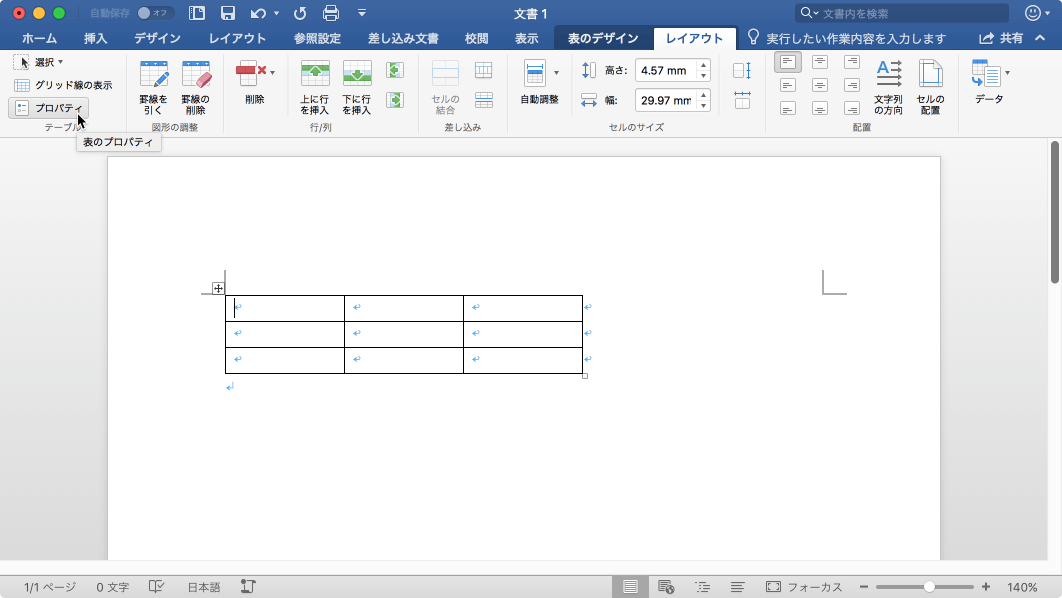The width and height of the screenshot is (1062, 598).
Task: Align cell text top center
Action: [x=820, y=62]
